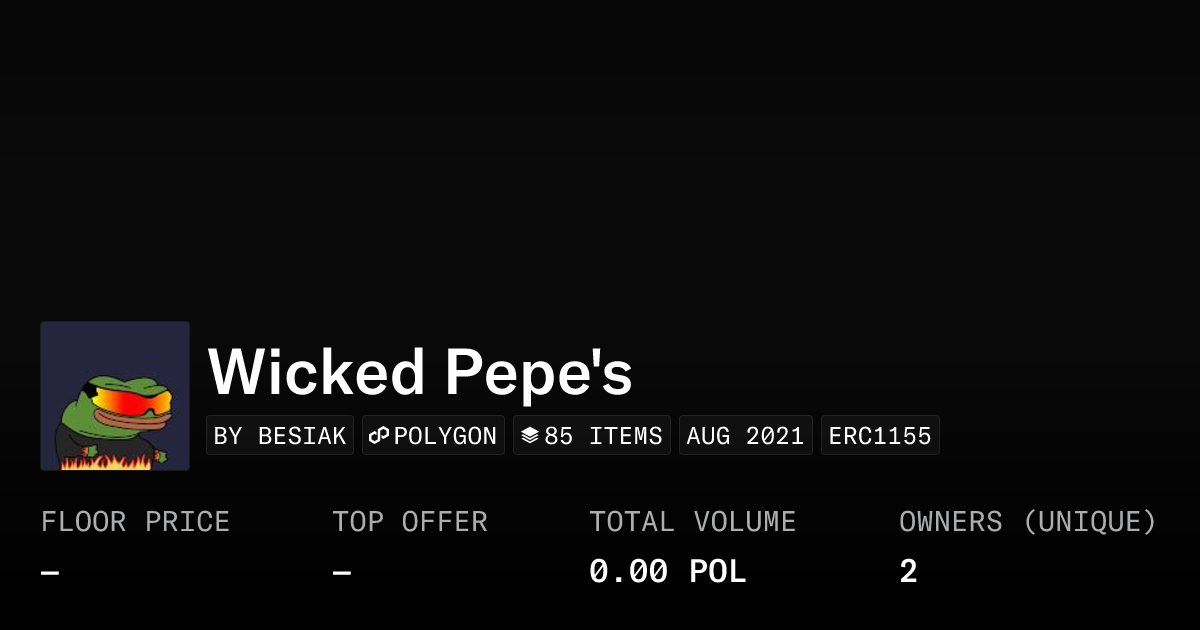Click the Polygon chain-link icon
Image resolution: width=1200 pixels, height=630 pixels.
[379, 436]
